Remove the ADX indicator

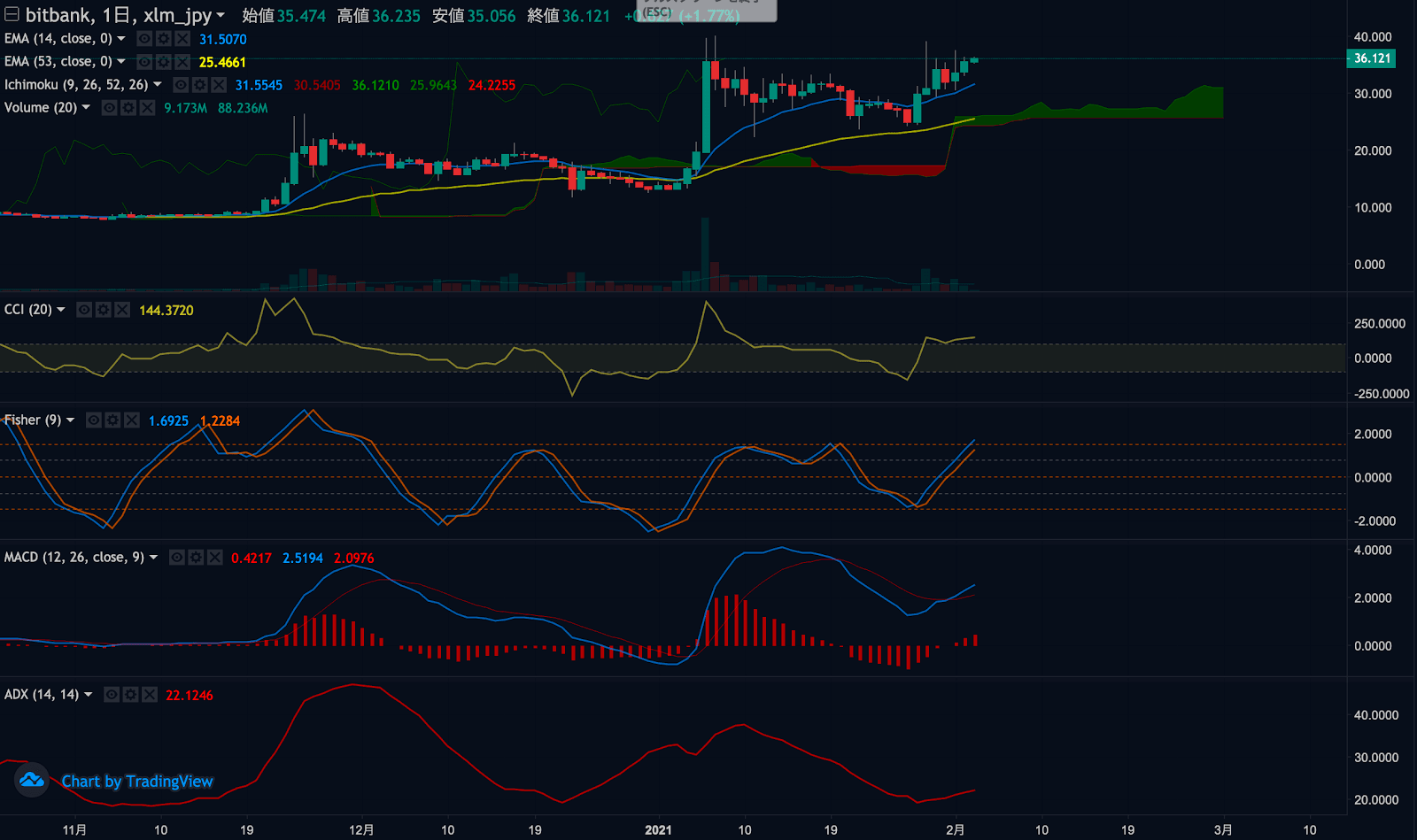point(150,695)
